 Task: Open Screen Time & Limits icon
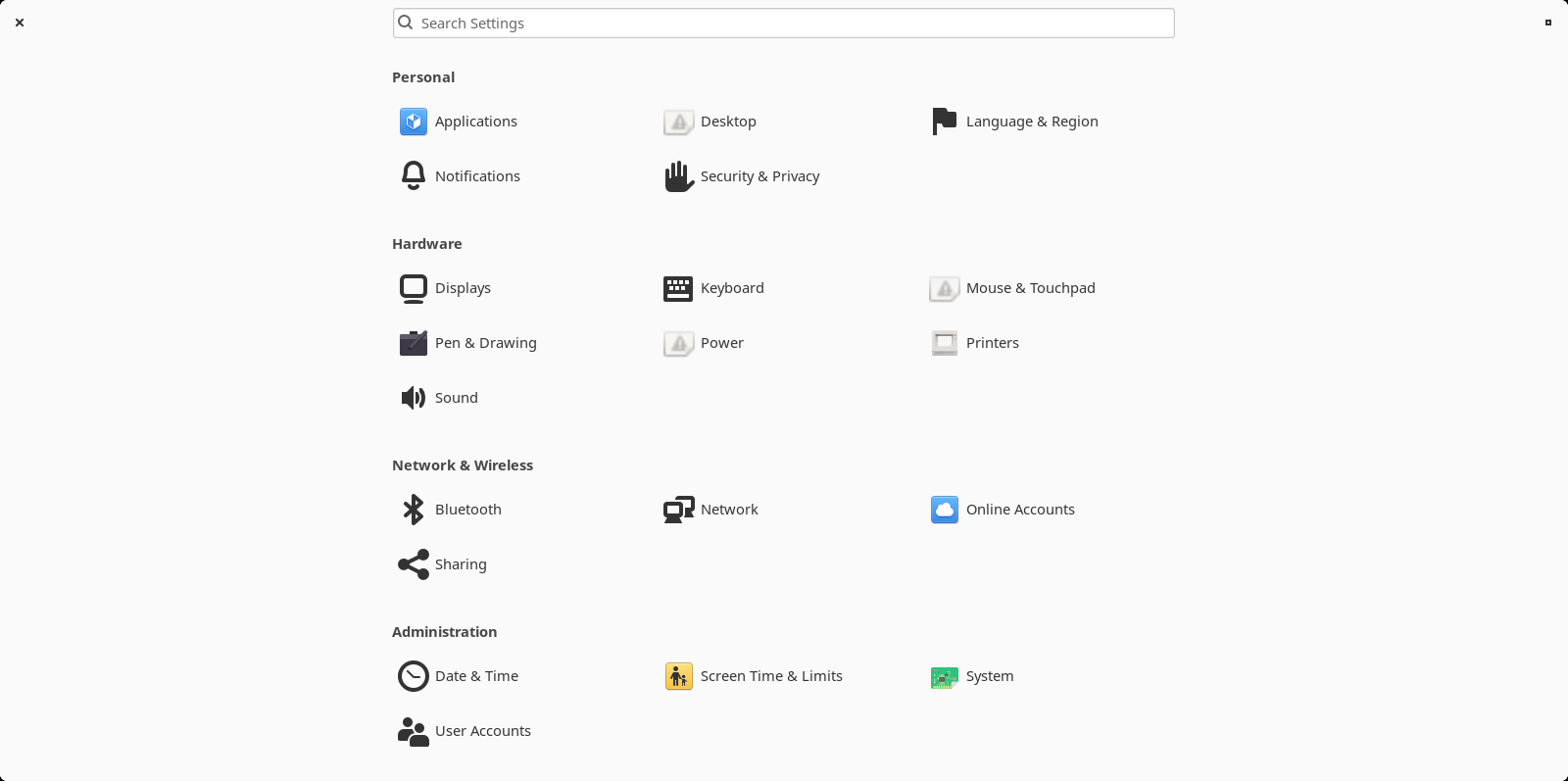click(x=678, y=676)
